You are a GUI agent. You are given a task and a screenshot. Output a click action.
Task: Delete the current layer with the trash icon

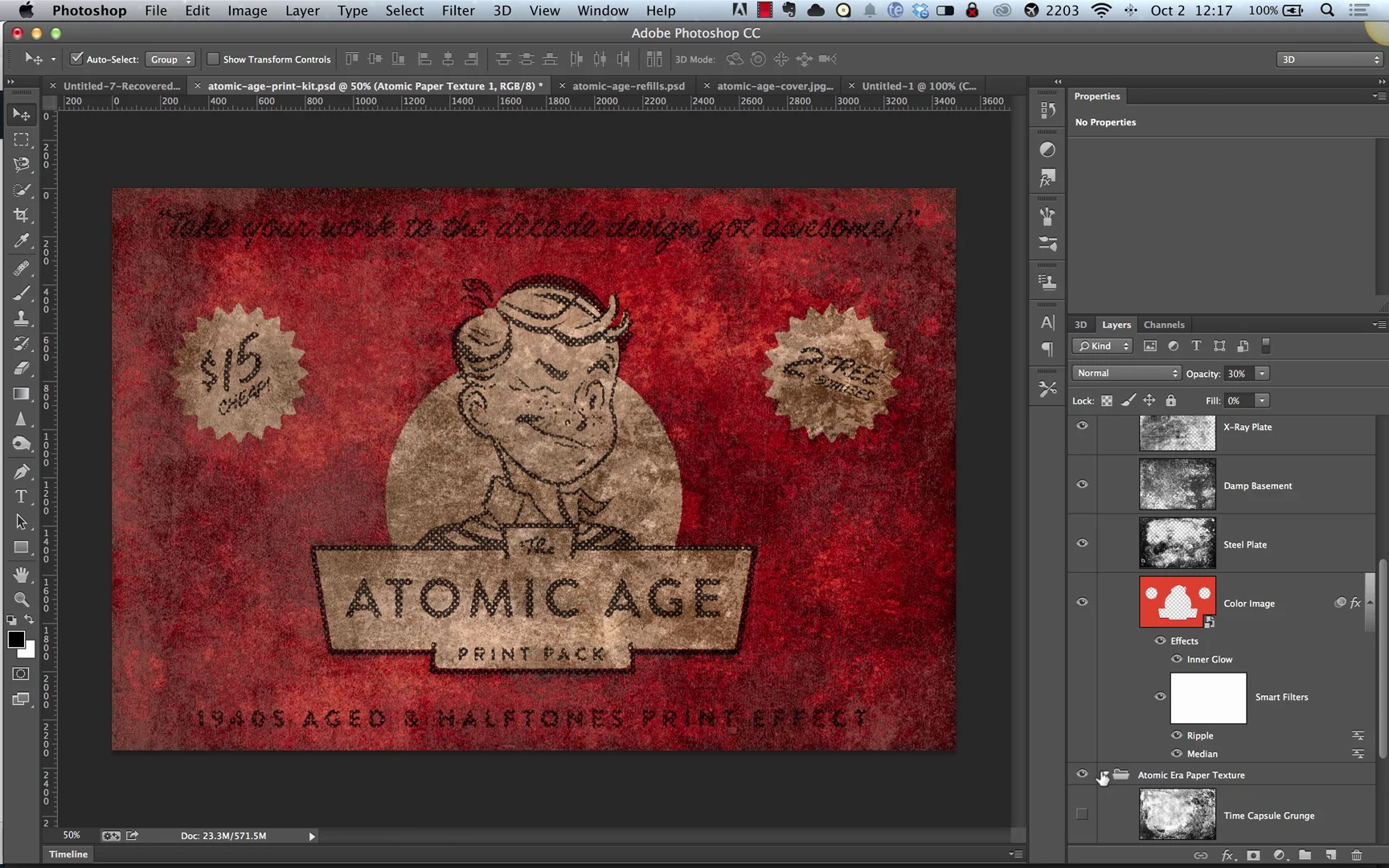tap(1357, 855)
